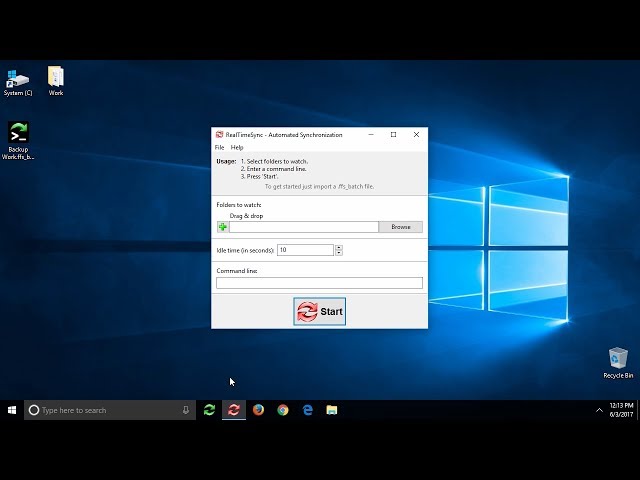
Task: Click the Start synchronization button
Action: click(x=320, y=311)
